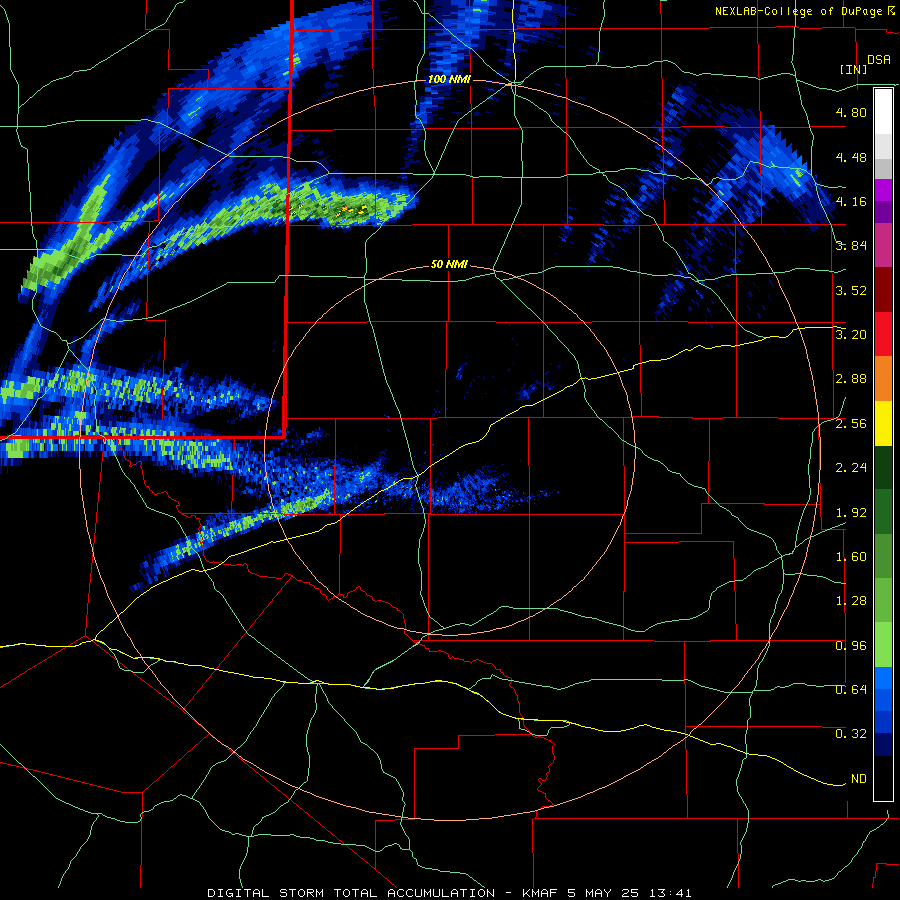
Task: Click the 100 NMI range ring label
Action: 449,79
